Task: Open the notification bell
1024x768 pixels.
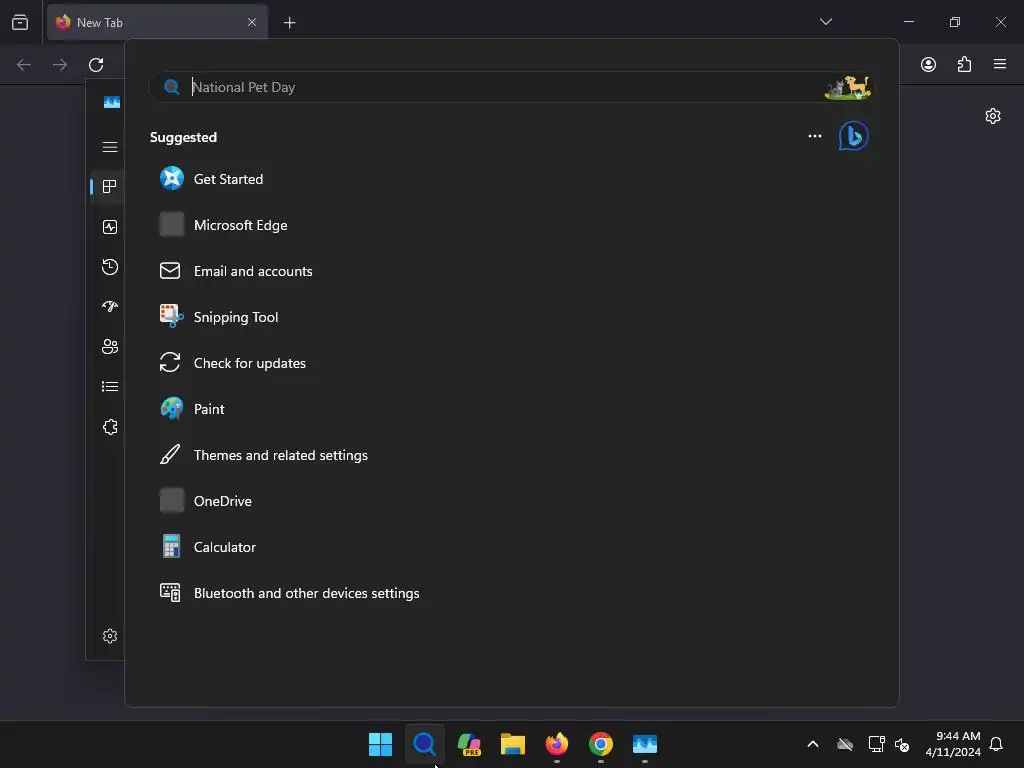Action: pyautogui.click(x=996, y=744)
